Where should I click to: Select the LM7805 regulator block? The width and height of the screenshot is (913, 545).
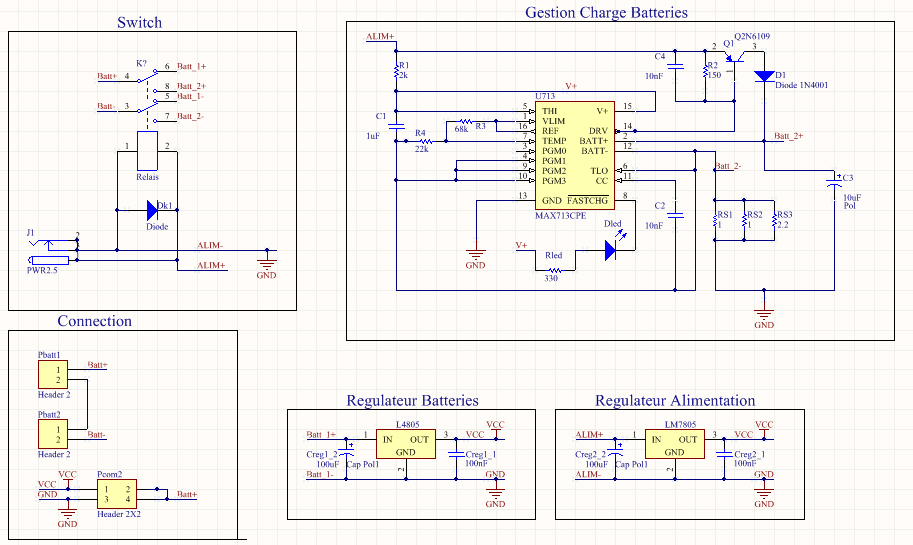click(674, 444)
